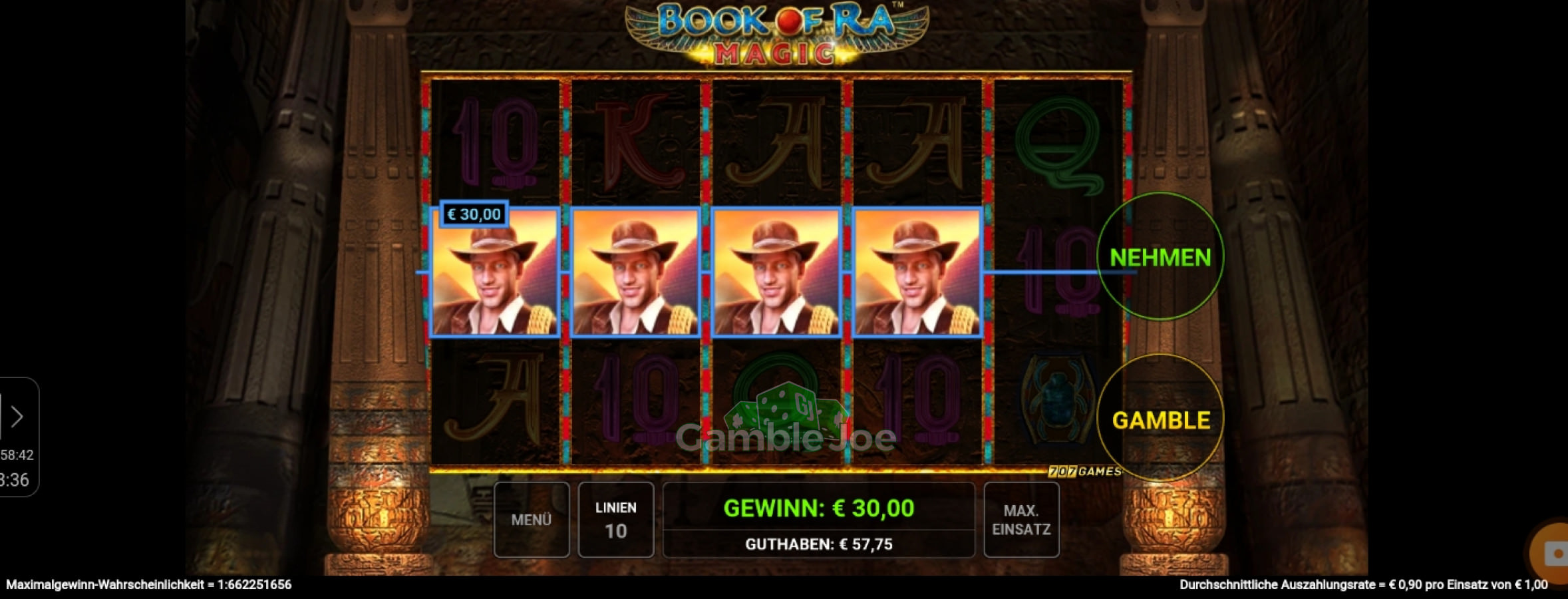Image resolution: width=1568 pixels, height=599 pixels.
Task: Click the explorer symbol on reel four
Action: pyautogui.click(x=917, y=272)
